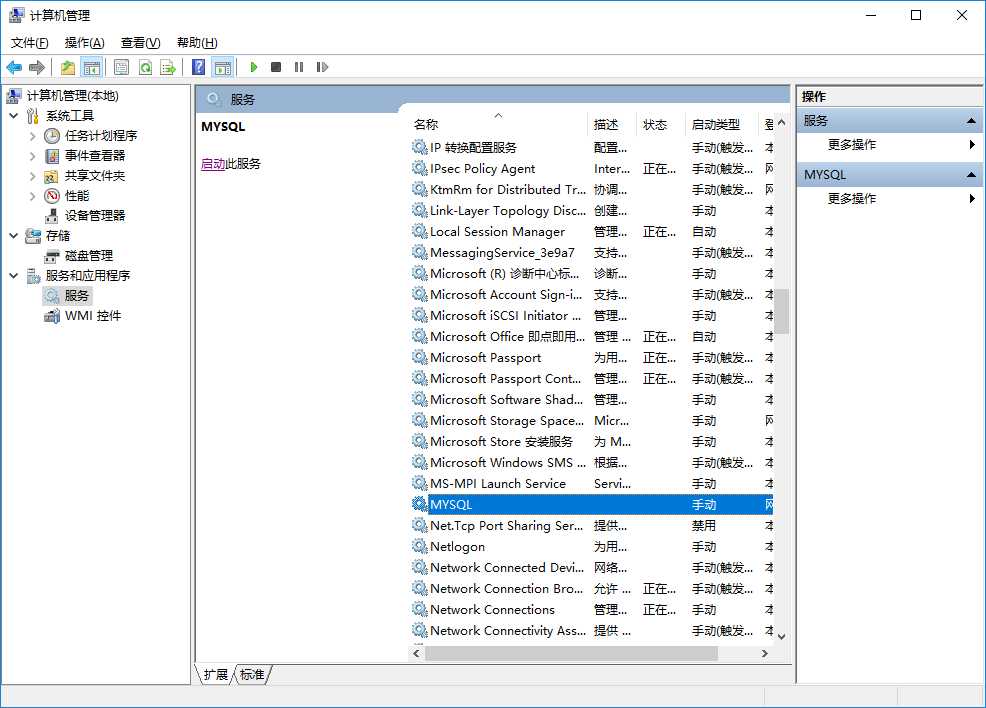The image size is (986, 708).
Task: Click the 性能 monitor icon
Action: click(x=52, y=196)
